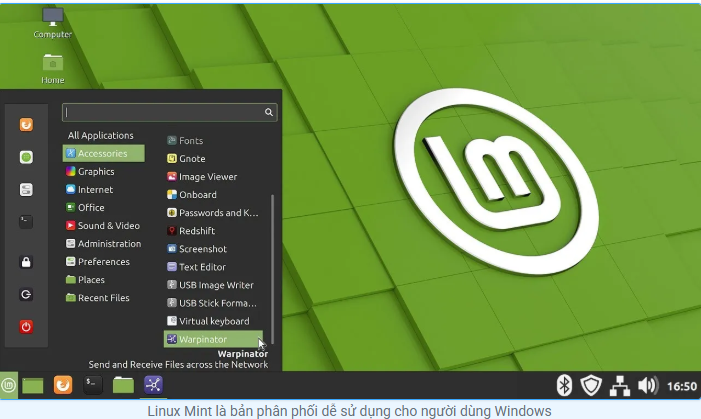Open the Files folder icon on the panel
701x419 pixels.
[x=123, y=385]
